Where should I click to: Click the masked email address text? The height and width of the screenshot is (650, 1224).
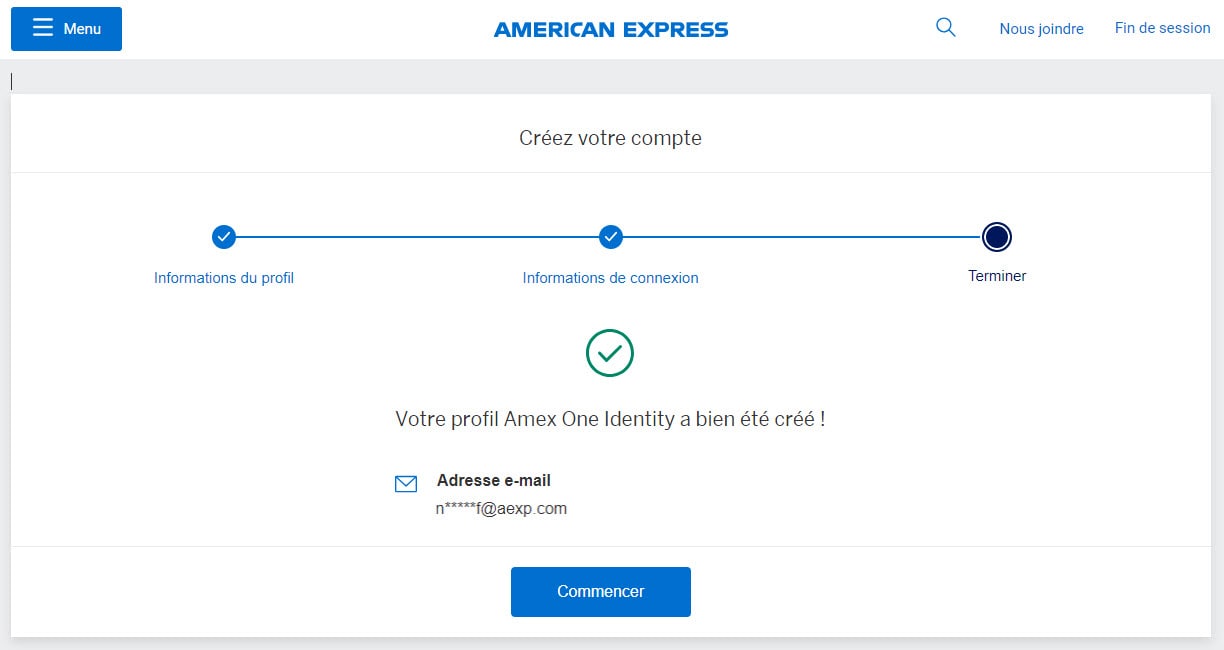501,508
